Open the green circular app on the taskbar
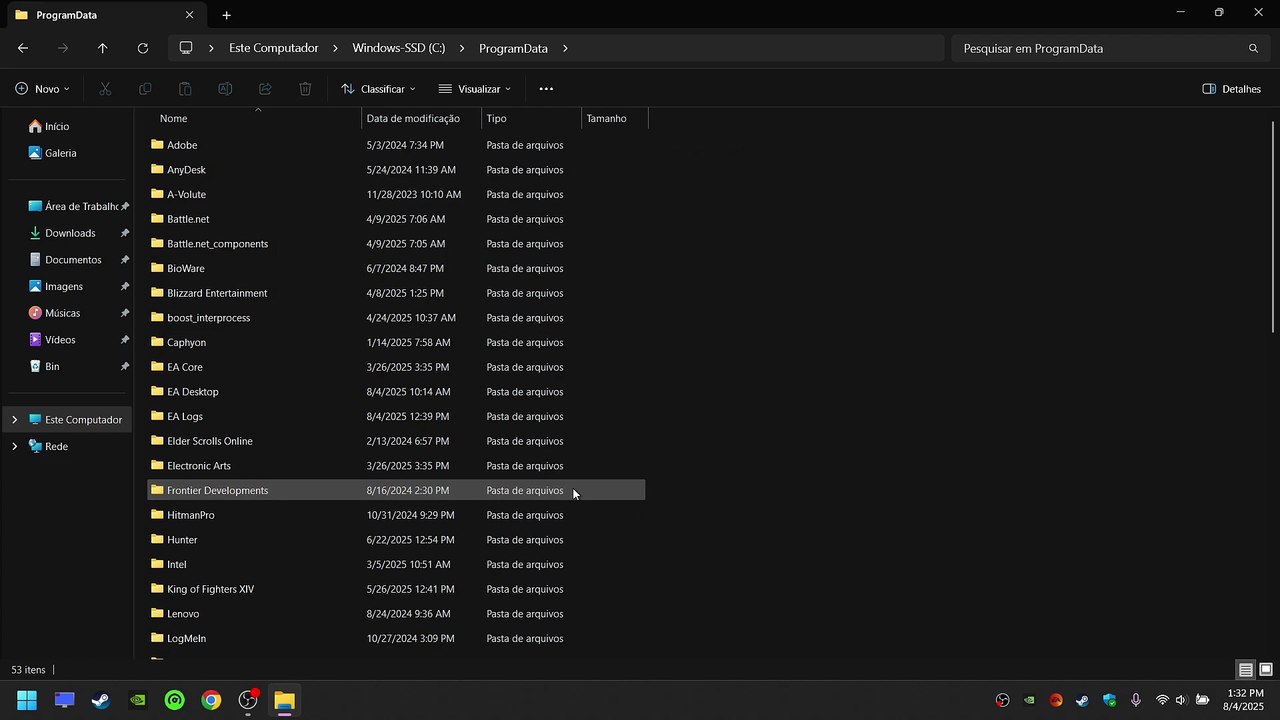 (x=175, y=700)
